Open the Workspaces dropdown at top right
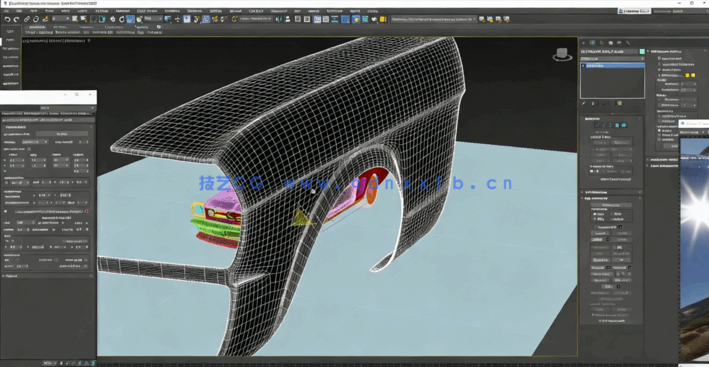The image size is (709, 367). 681,11
